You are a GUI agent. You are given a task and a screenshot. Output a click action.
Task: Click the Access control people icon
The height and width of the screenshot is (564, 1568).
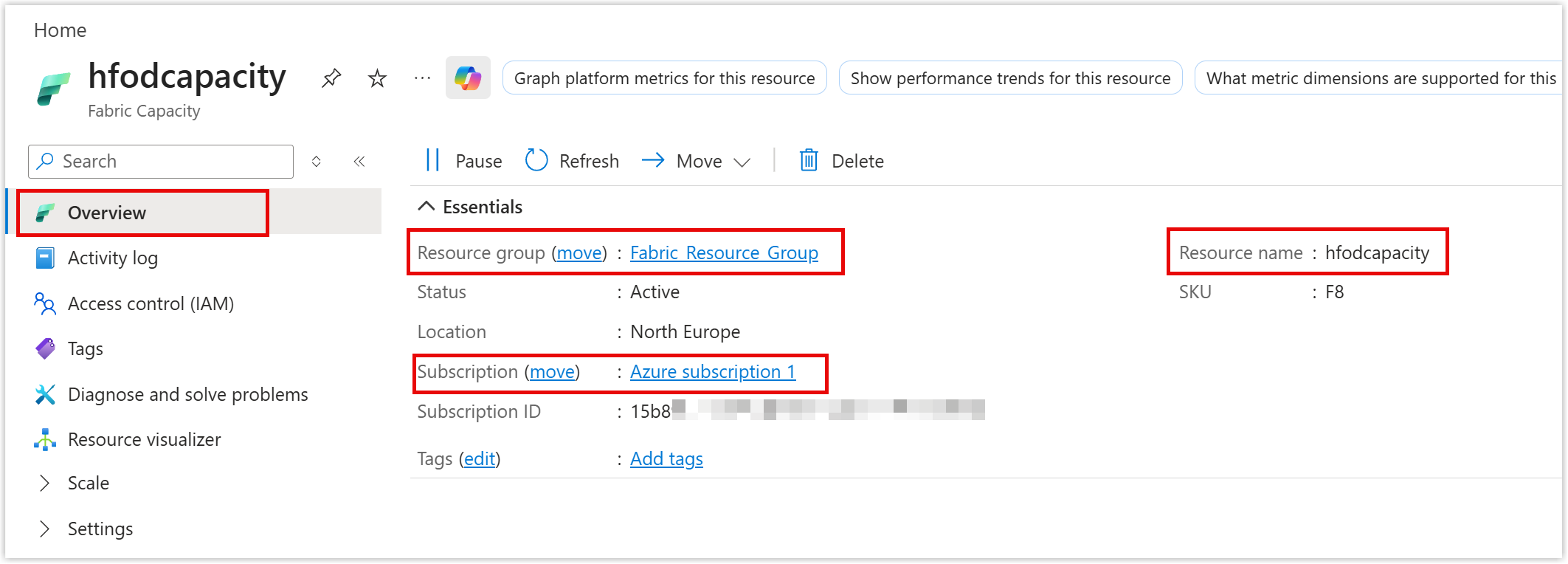(45, 303)
